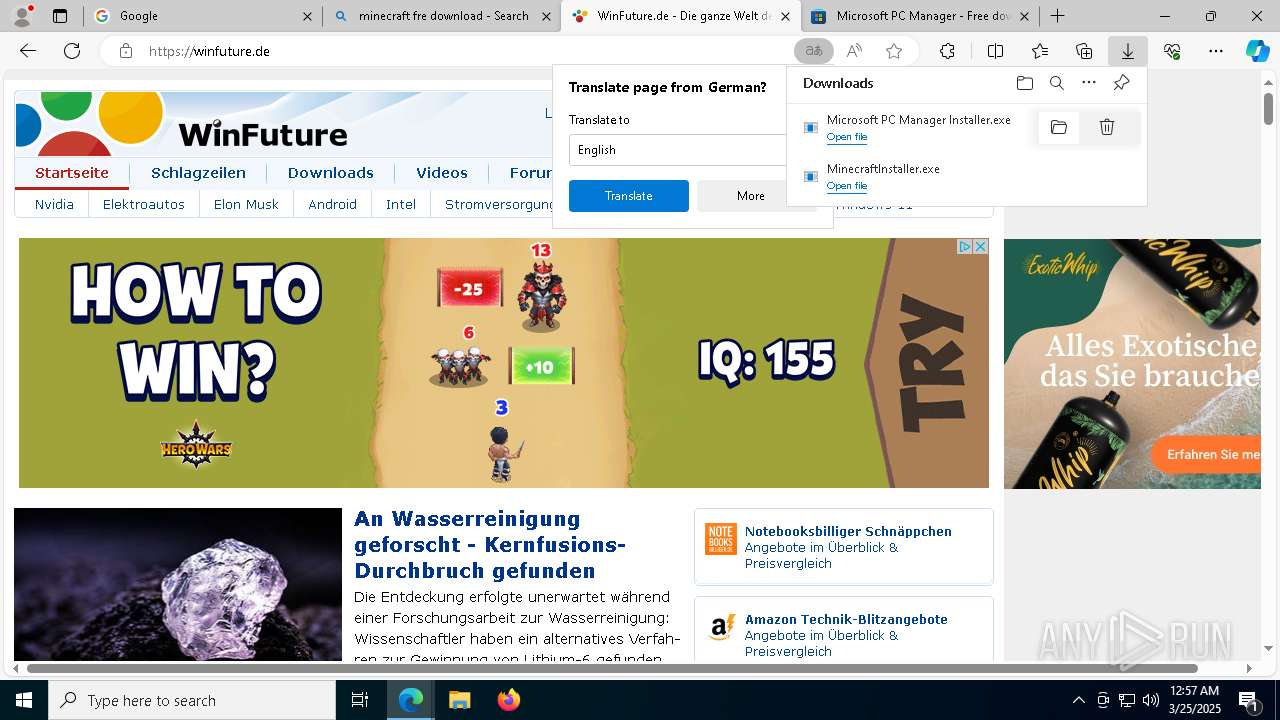The image size is (1280, 720).
Task: Open the Elektroautos topic link
Action: 144,204
